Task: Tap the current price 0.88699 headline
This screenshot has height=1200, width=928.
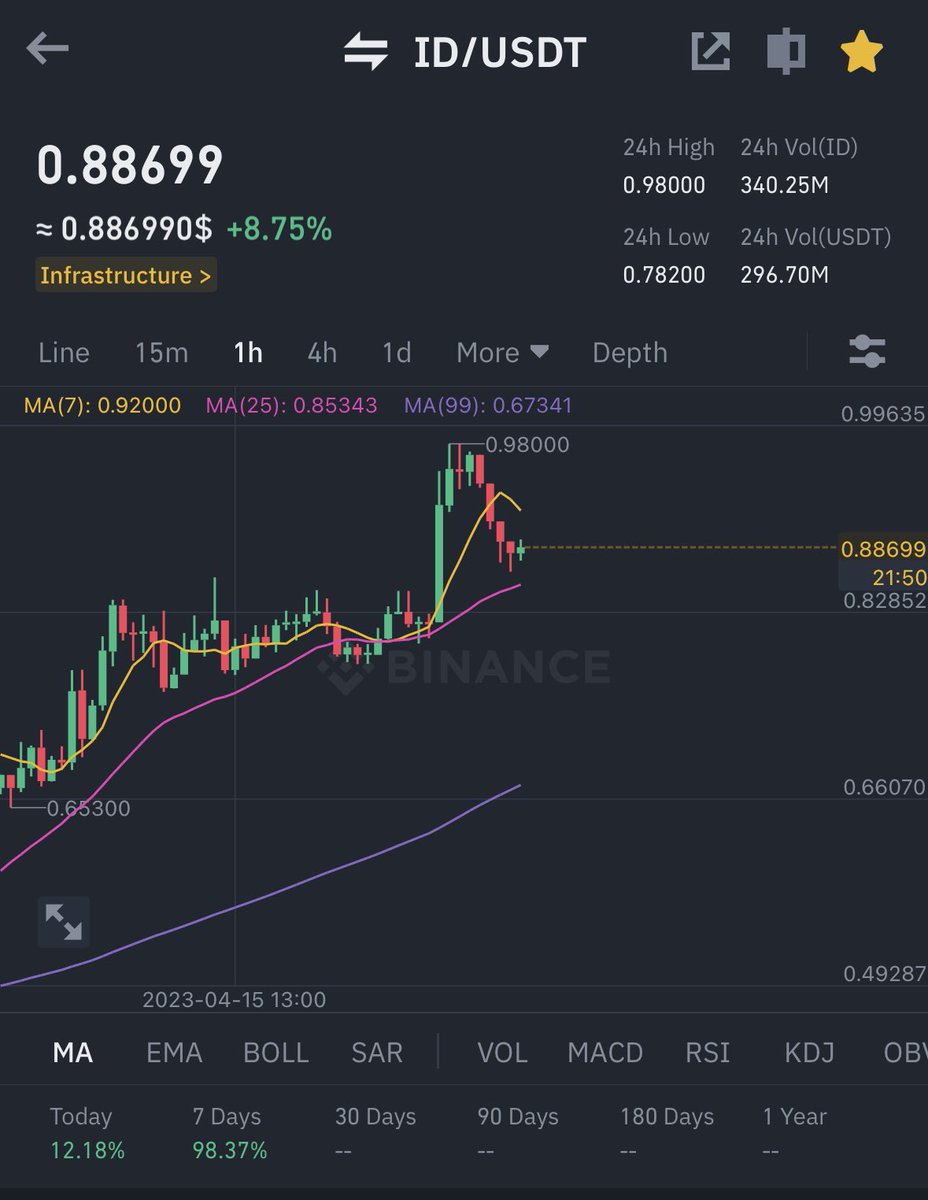Action: pos(130,166)
